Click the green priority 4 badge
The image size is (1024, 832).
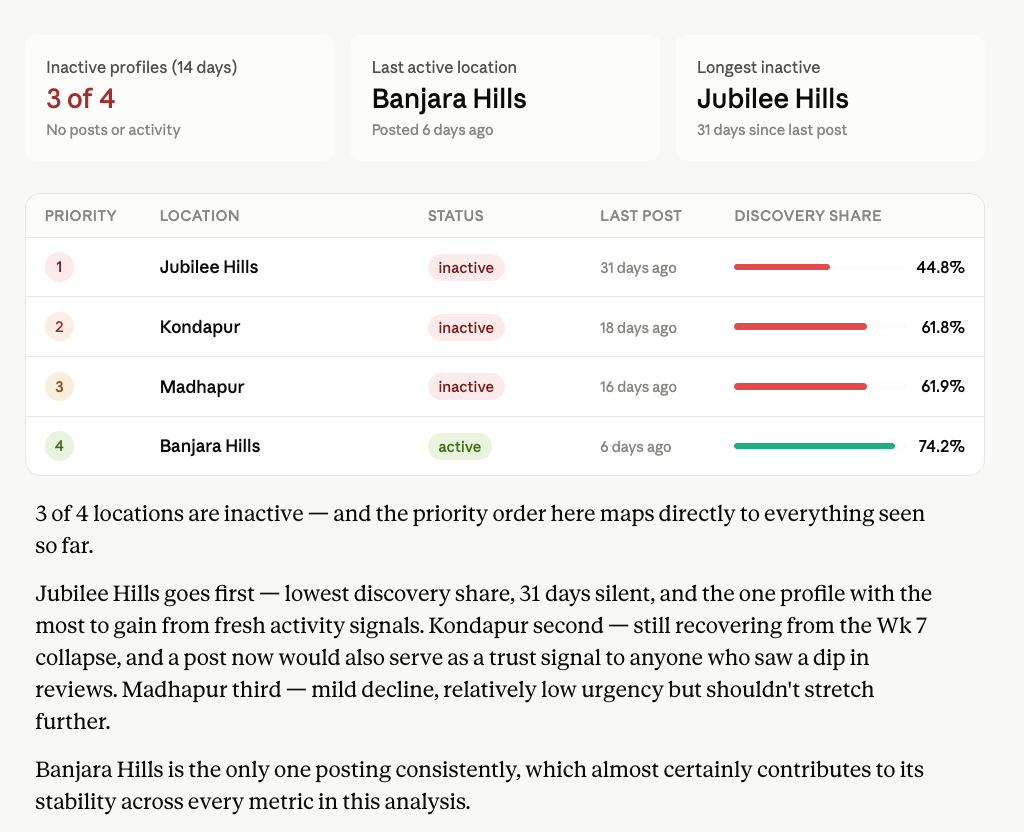(59, 446)
